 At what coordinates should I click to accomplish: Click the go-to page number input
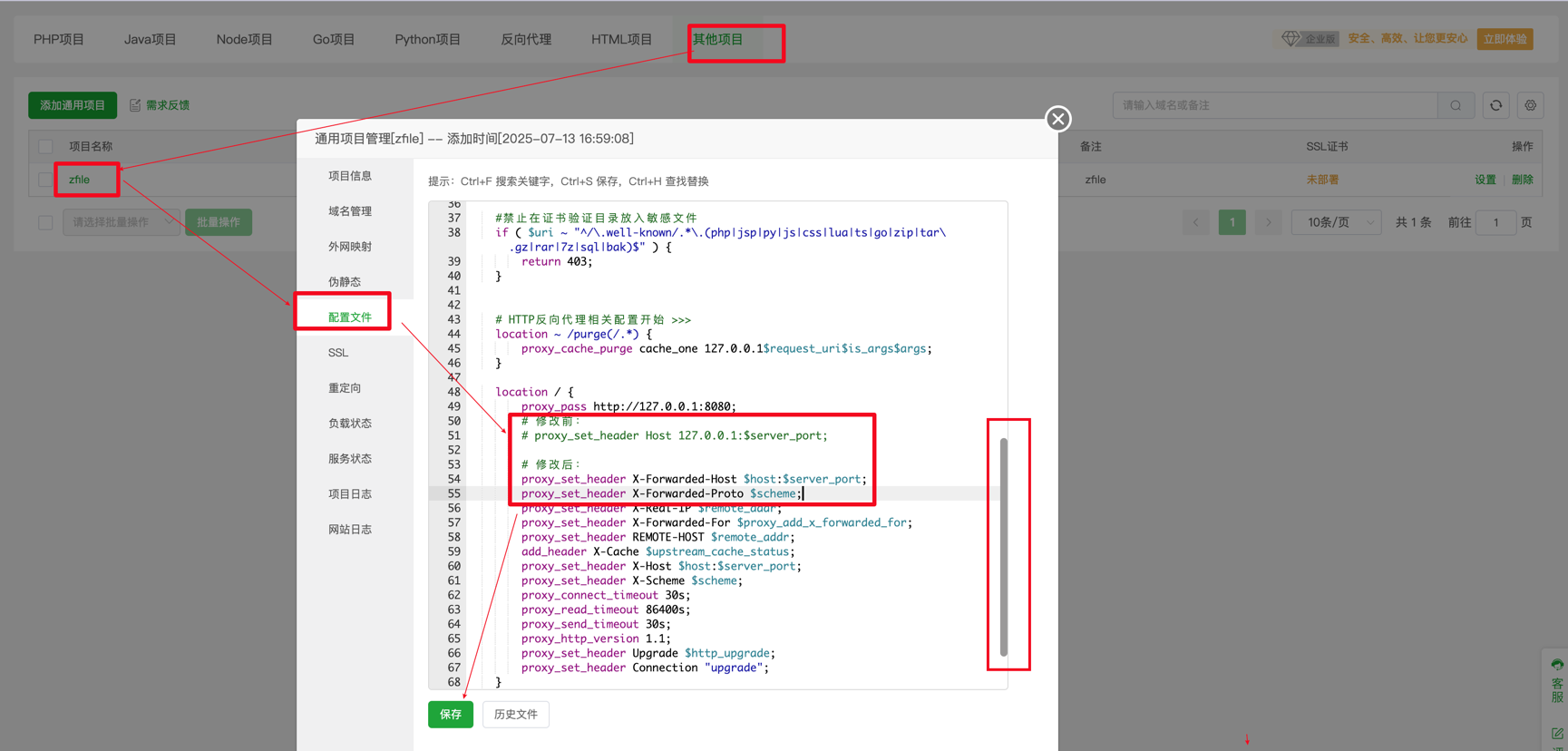tap(1495, 222)
